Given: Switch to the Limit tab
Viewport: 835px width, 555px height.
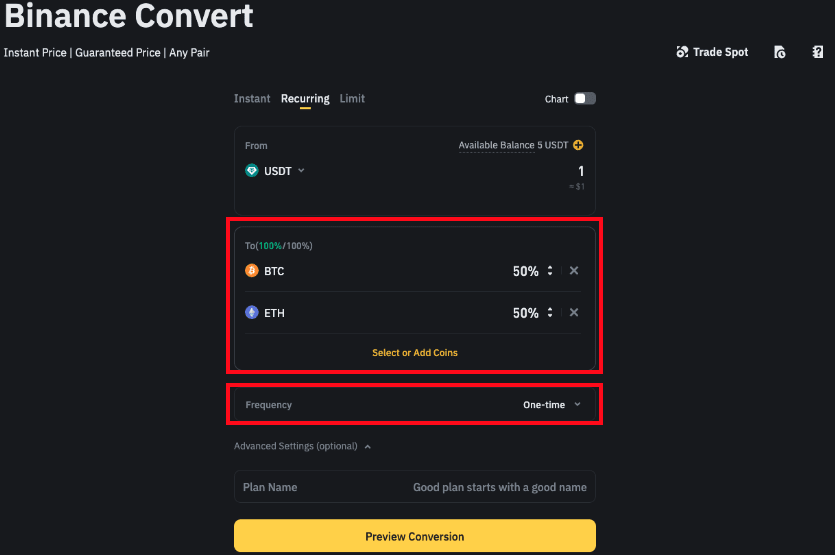Looking at the screenshot, I should tap(352, 99).
